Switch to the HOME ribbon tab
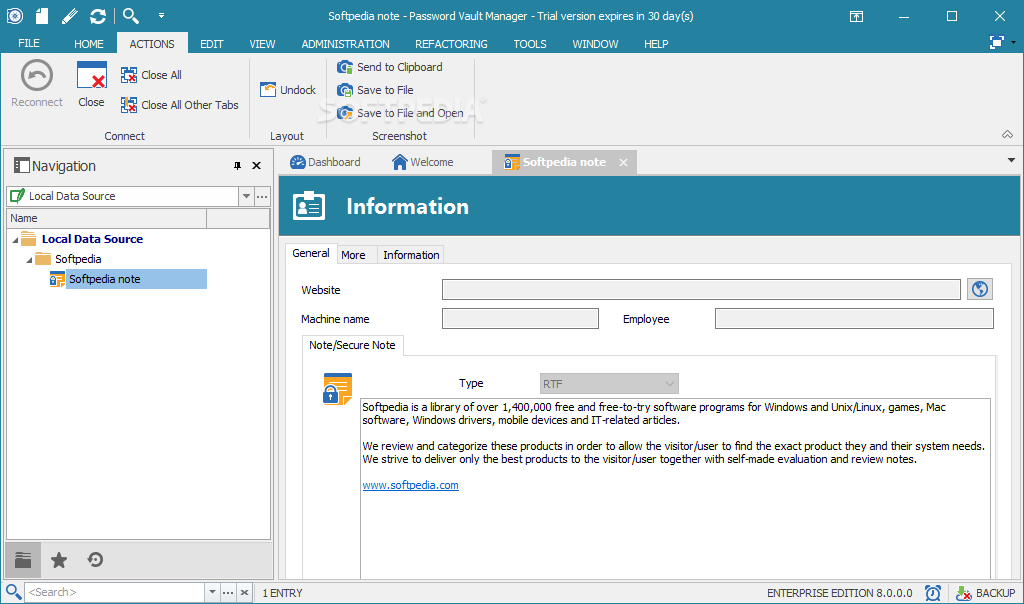 tap(89, 44)
